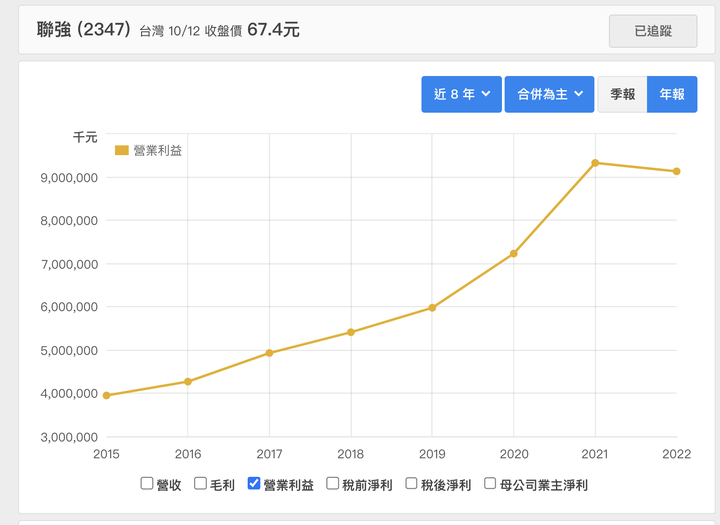
Task: Check the 母公司業主淨利 checkbox
Action: click(x=490, y=483)
